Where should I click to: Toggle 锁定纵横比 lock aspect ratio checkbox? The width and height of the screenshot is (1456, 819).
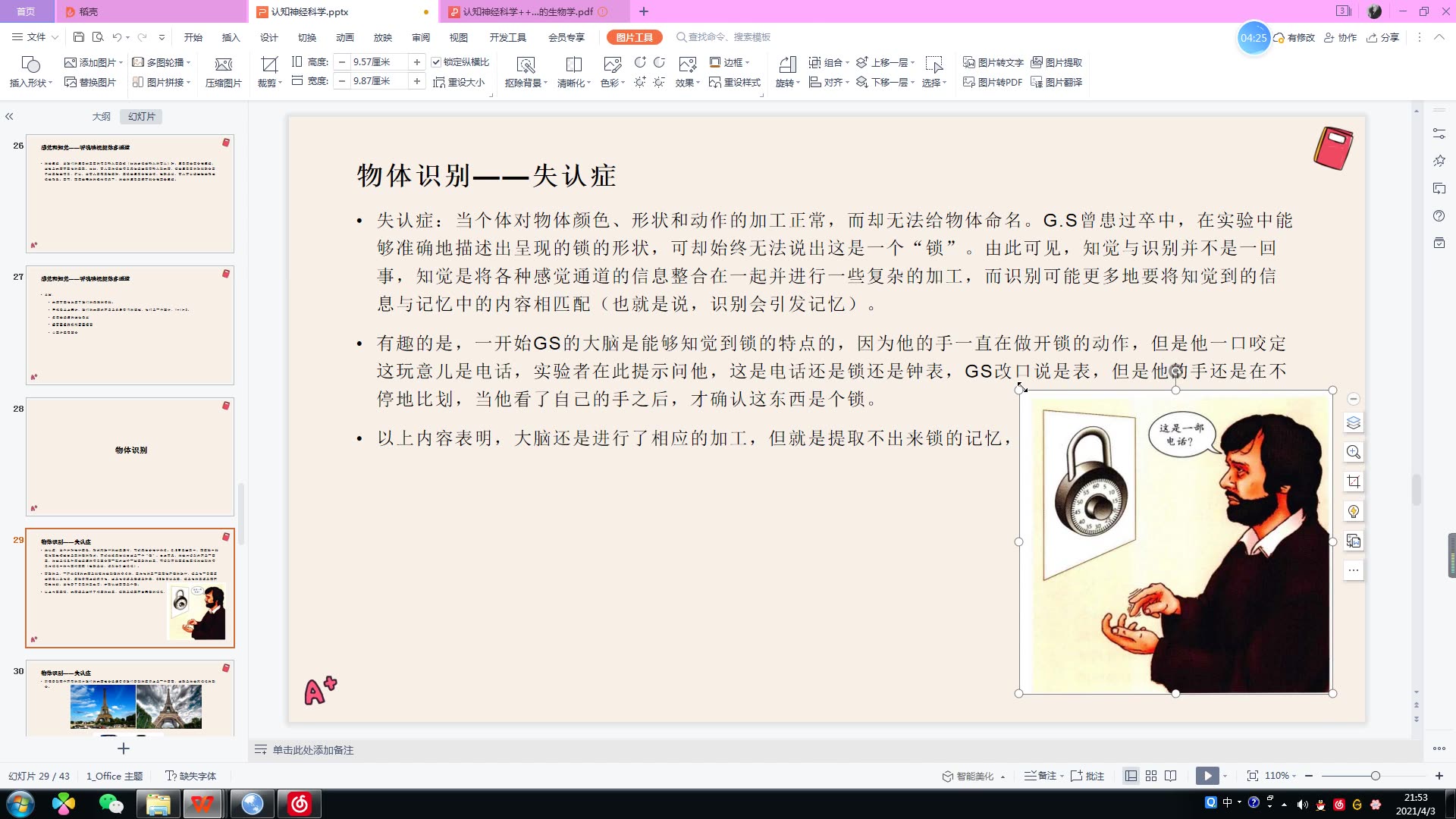point(437,62)
